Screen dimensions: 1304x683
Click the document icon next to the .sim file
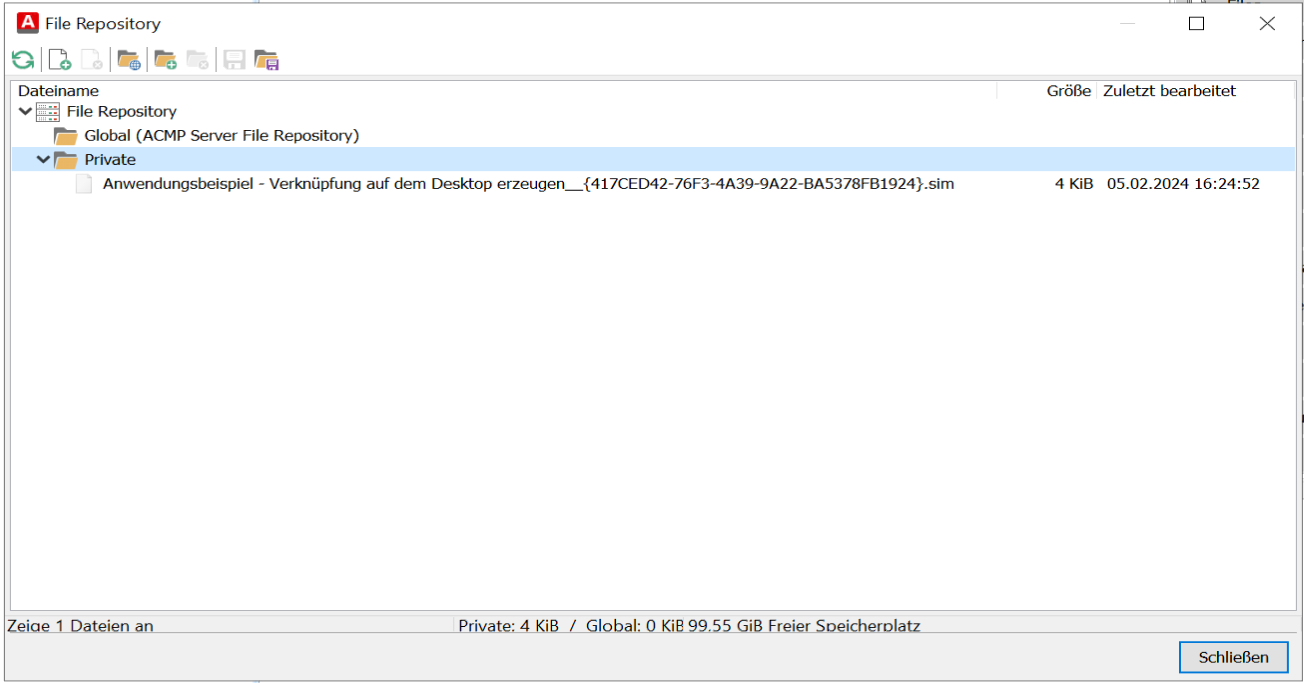[x=84, y=183]
